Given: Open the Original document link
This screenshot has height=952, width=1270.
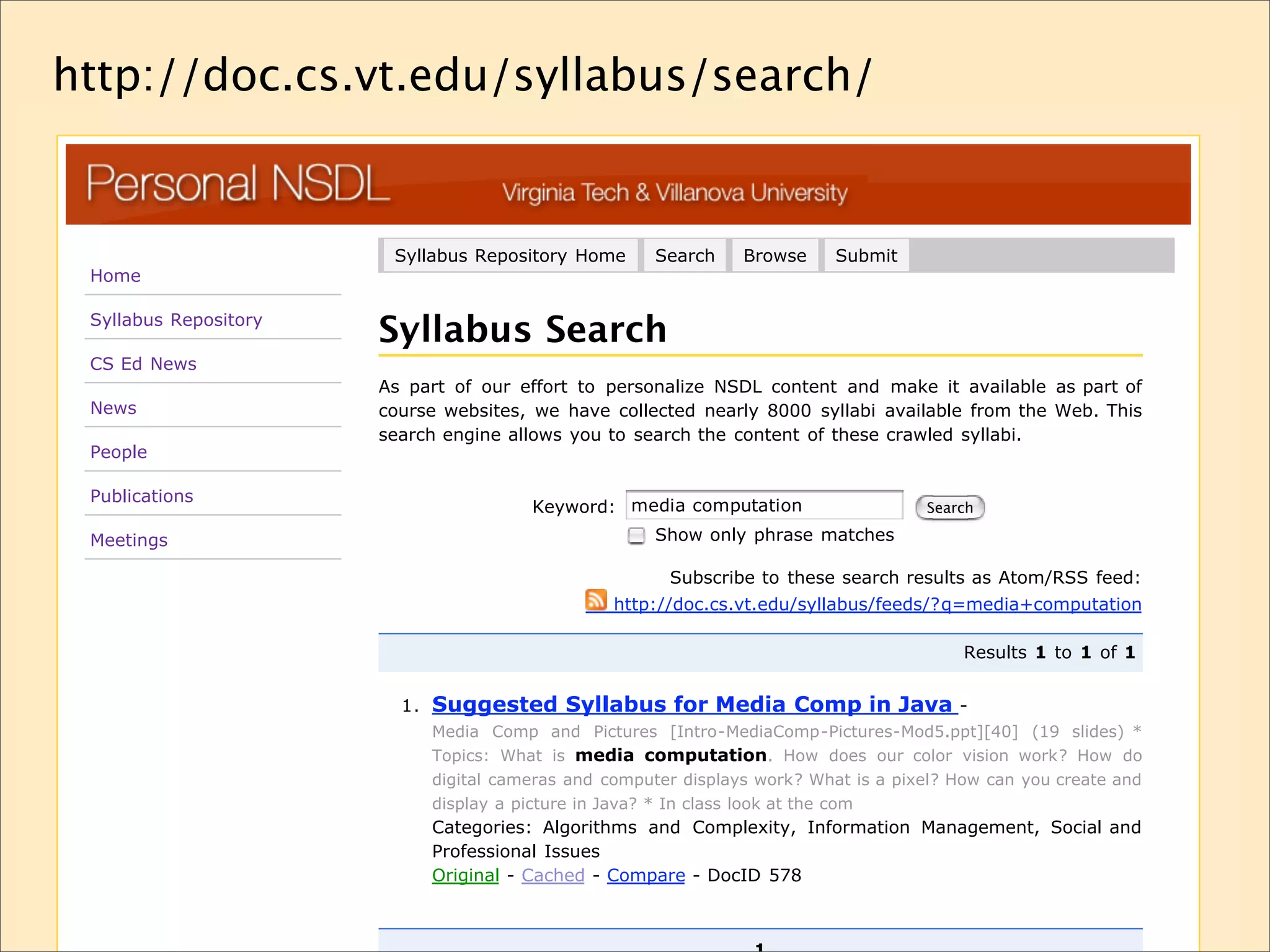Looking at the screenshot, I should pyautogui.click(x=465, y=875).
